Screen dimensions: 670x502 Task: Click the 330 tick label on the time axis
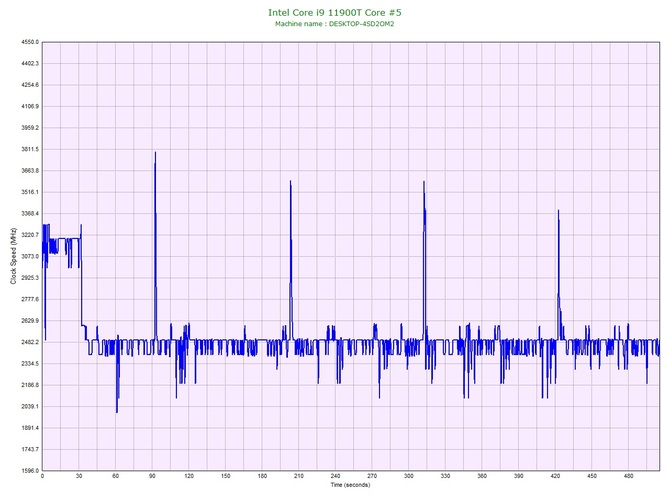pyautogui.click(x=445, y=476)
